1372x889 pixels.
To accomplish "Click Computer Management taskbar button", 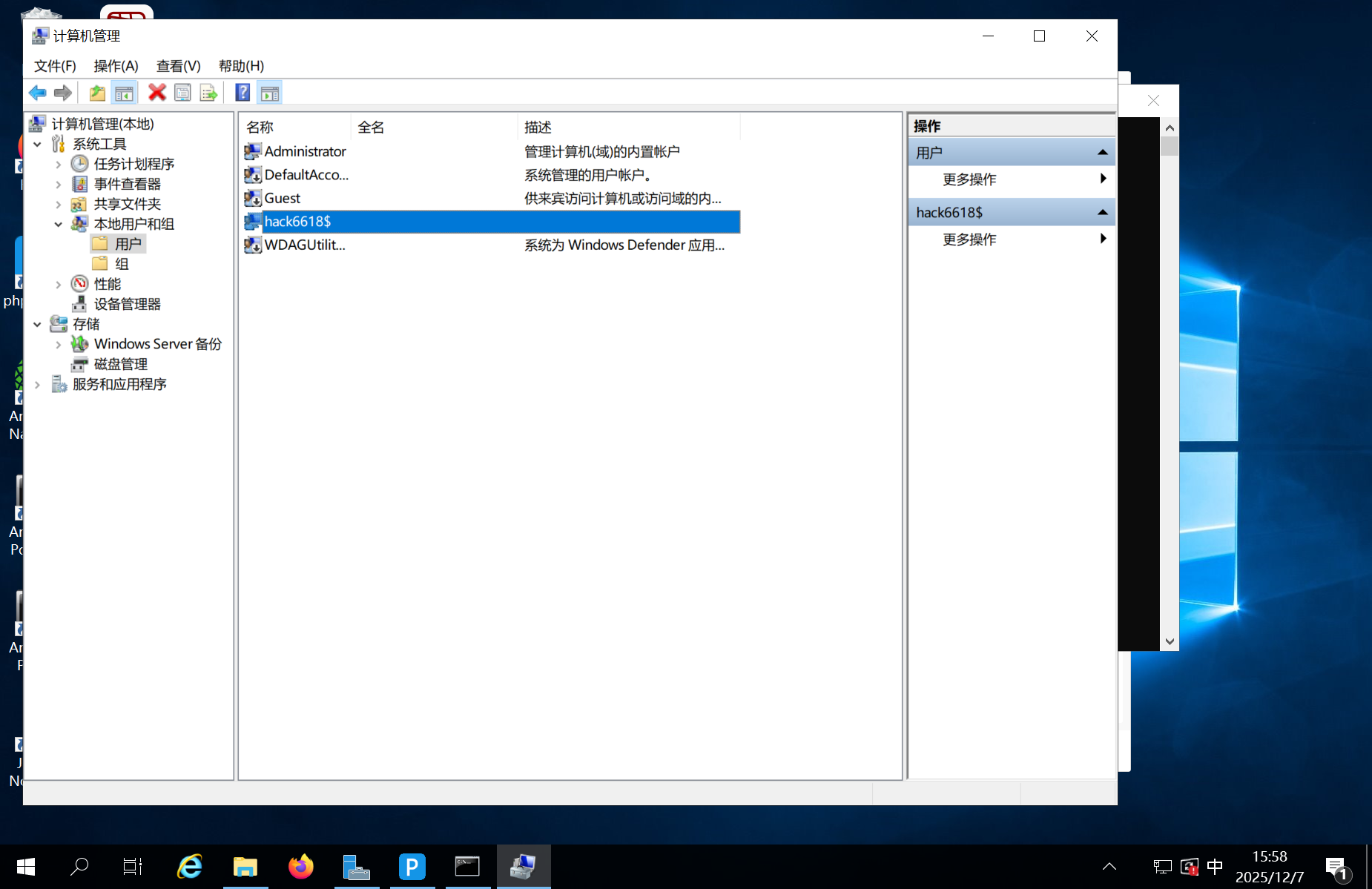I will tap(524, 867).
